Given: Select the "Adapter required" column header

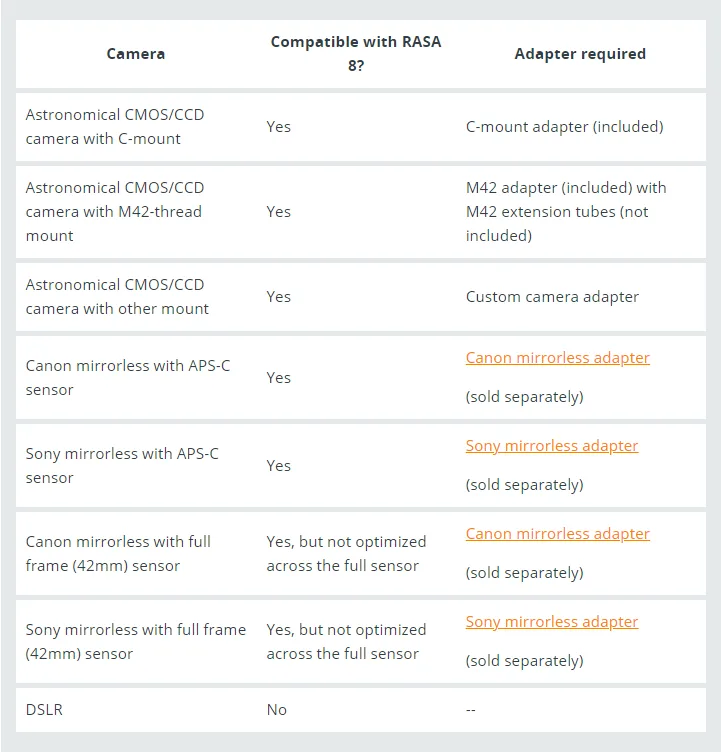Looking at the screenshot, I should 580,54.
